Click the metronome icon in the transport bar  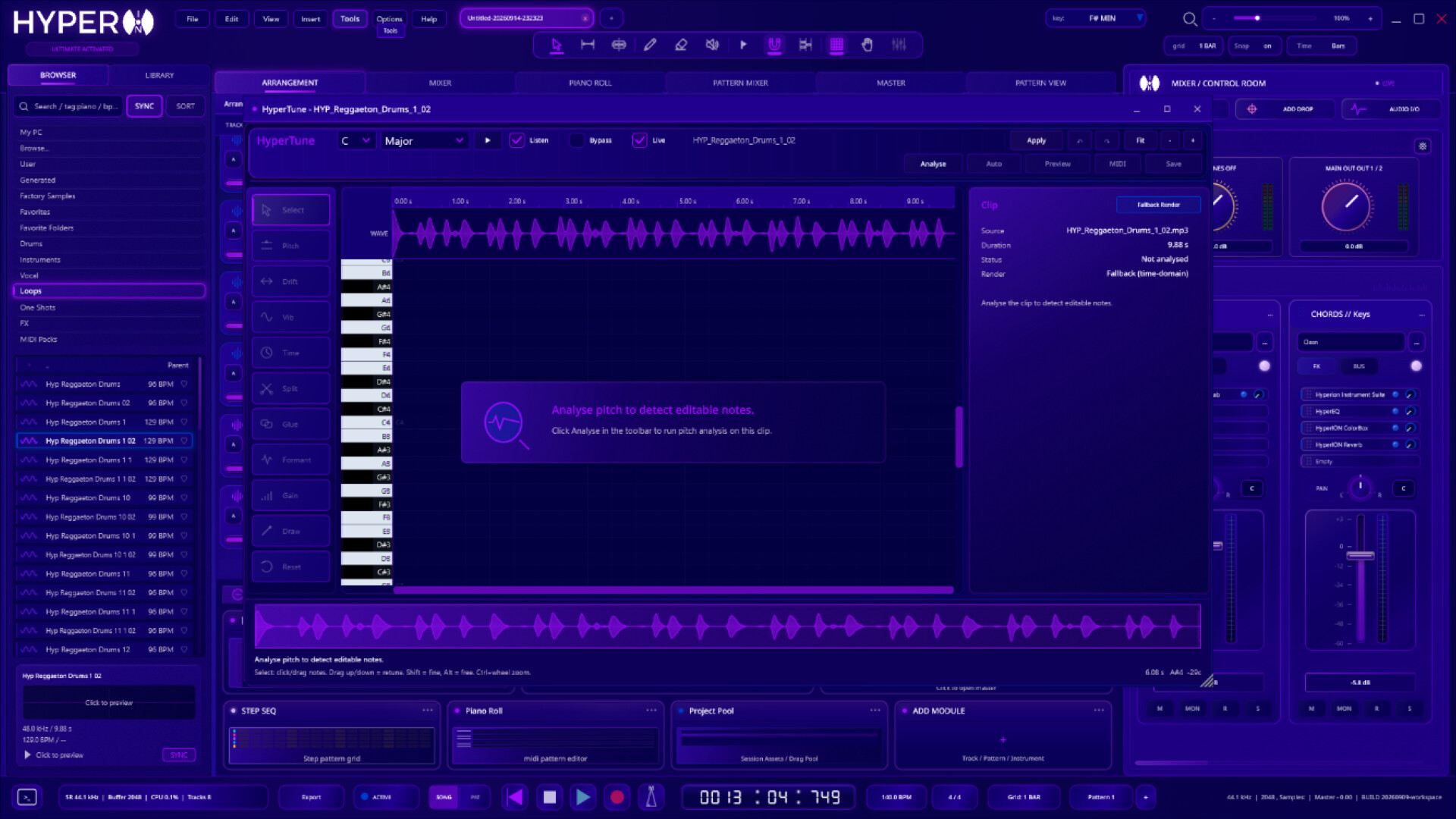pos(651,797)
